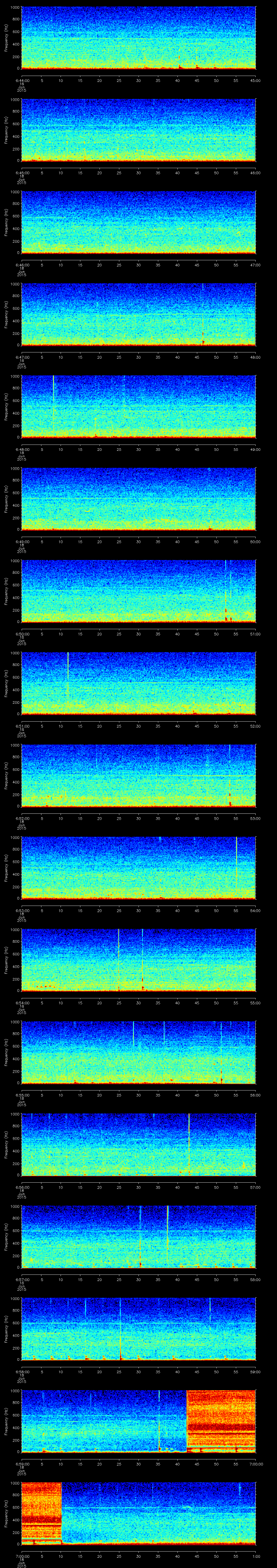Click the 6:44:00 time axis label
Screen dimensions: 277x1568
pyautogui.click(x=22, y=80)
